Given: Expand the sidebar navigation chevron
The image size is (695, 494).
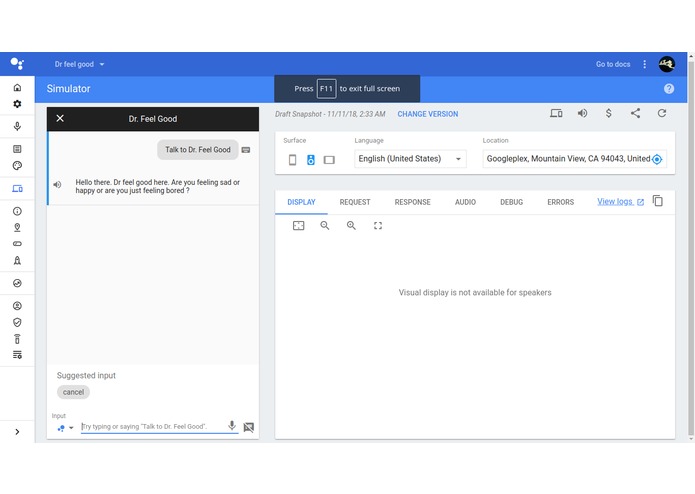Looking at the screenshot, I should tap(17, 432).
